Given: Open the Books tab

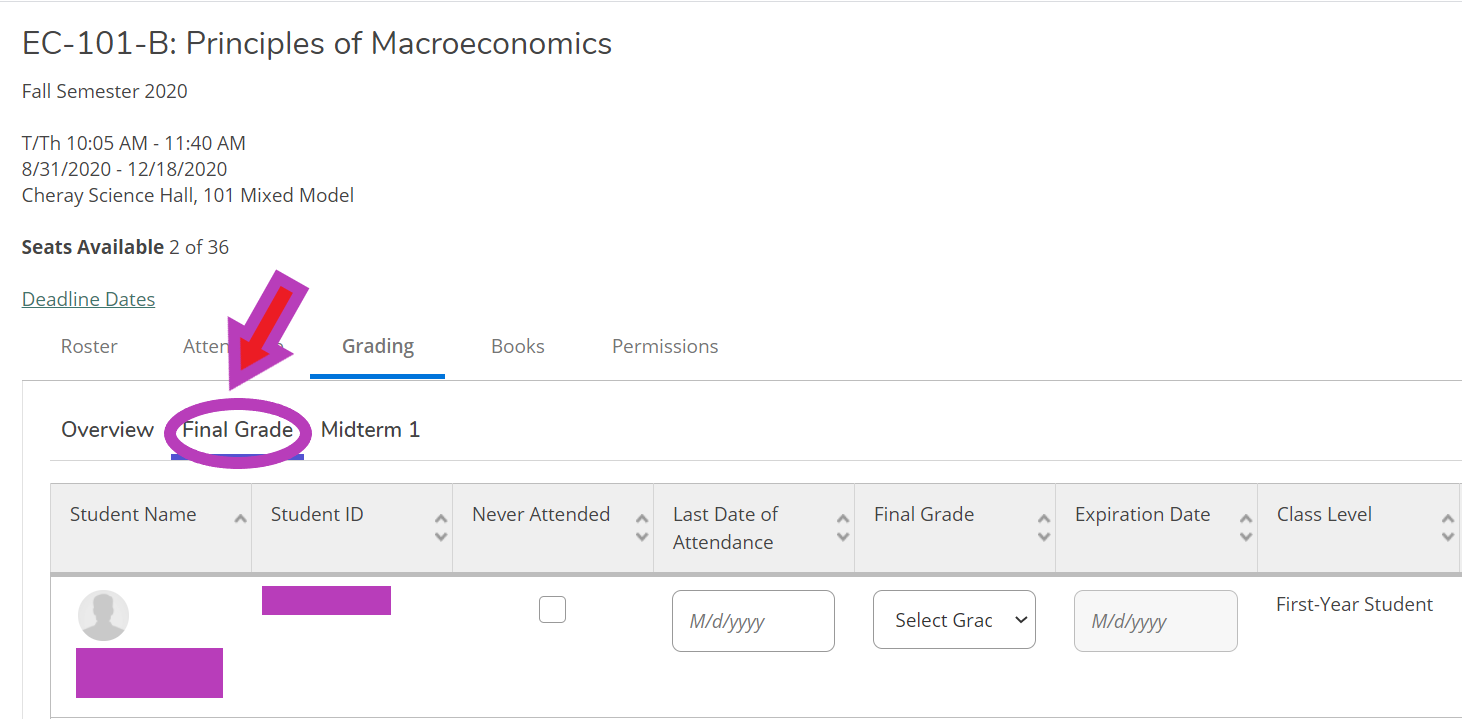Looking at the screenshot, I should pyautogui.click(x=518, y=346).
